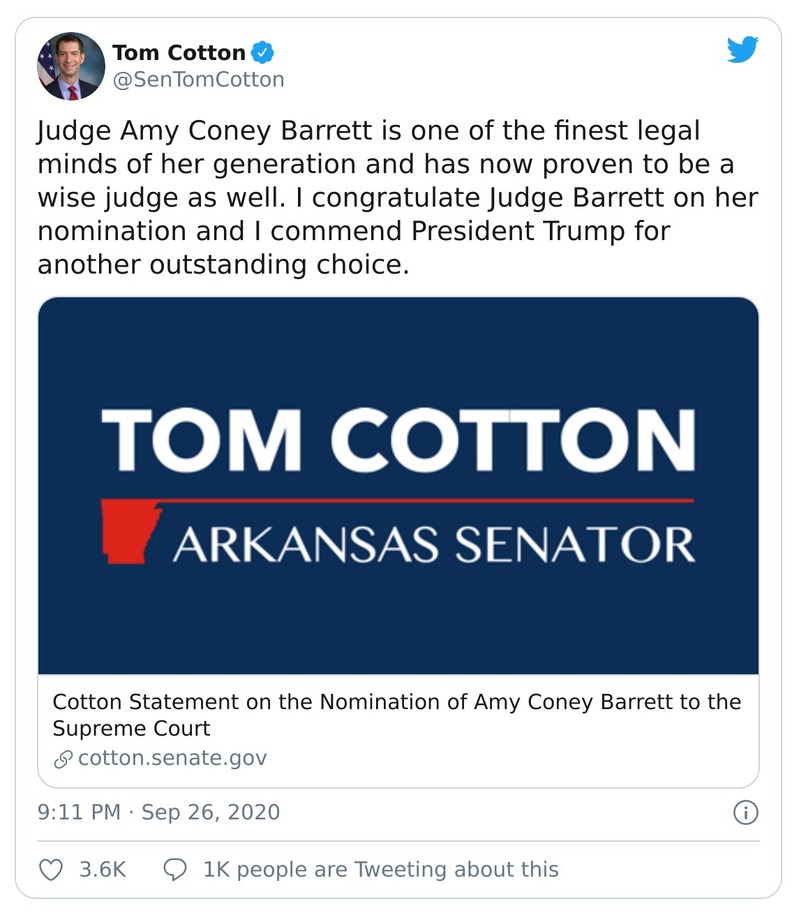
Task: Like the tweet with heart icon
Action: (50, 869)
